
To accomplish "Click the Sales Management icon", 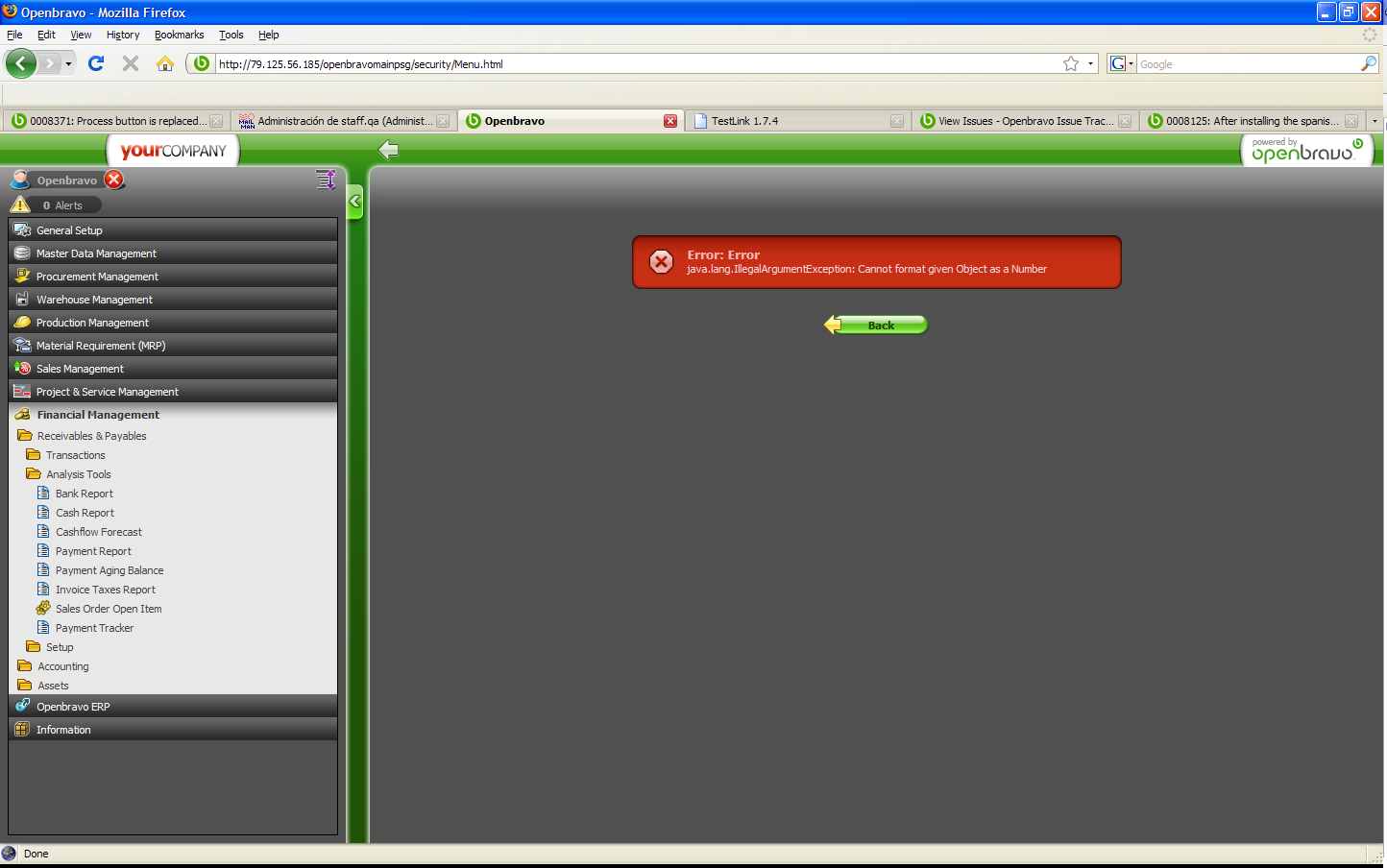I will (x=22, y=369).
